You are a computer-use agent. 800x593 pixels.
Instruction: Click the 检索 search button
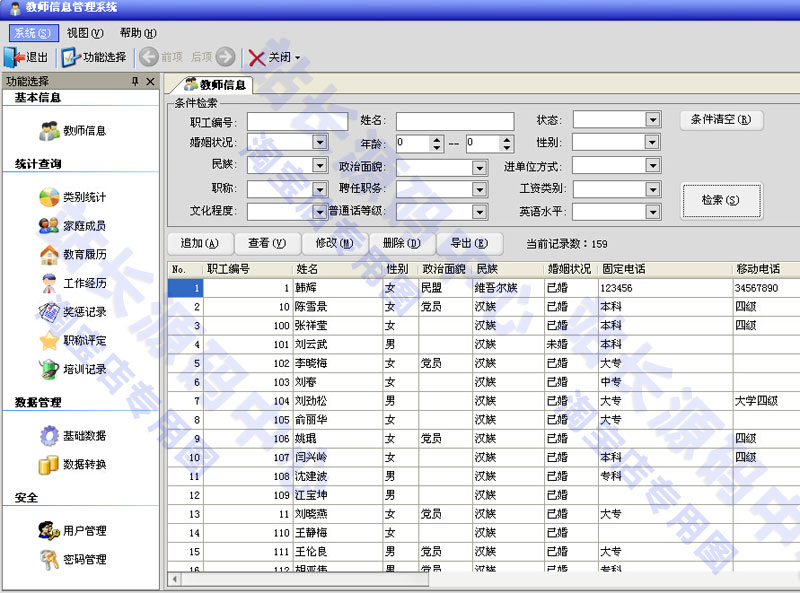(x=720, y=200)
